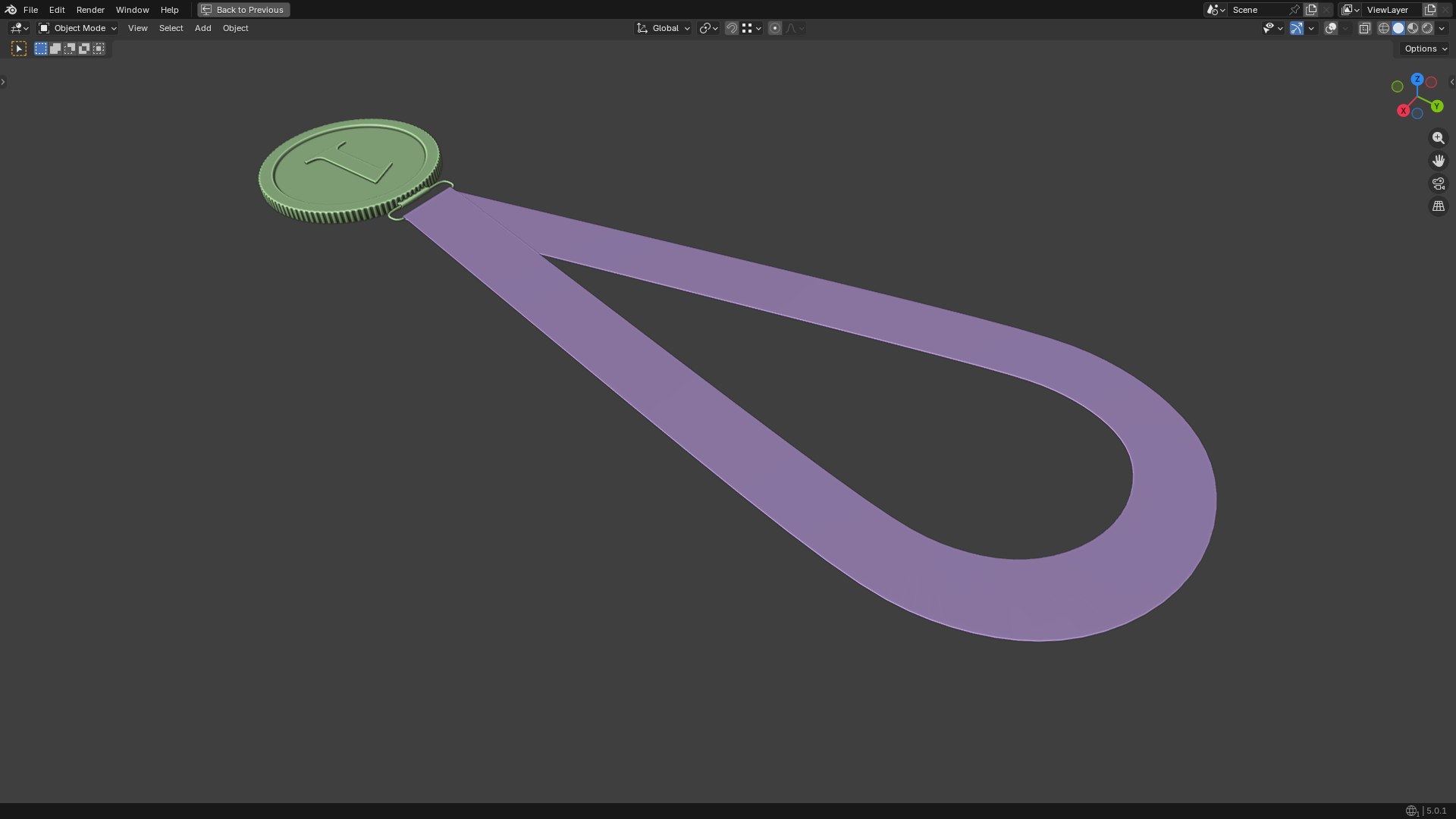Open selectability and visibility dropdown

coord(1272,28)
